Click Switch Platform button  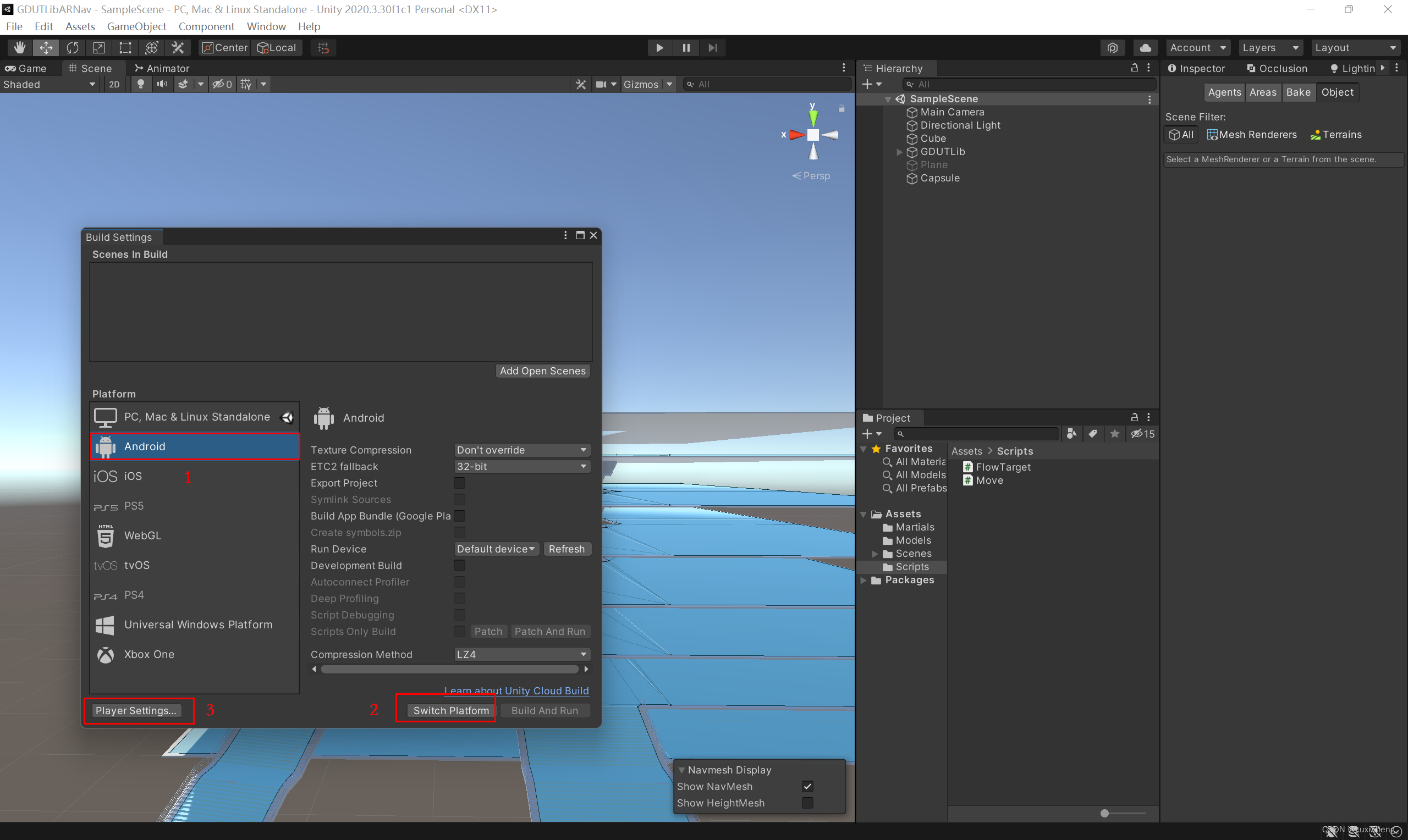(450, 710)
